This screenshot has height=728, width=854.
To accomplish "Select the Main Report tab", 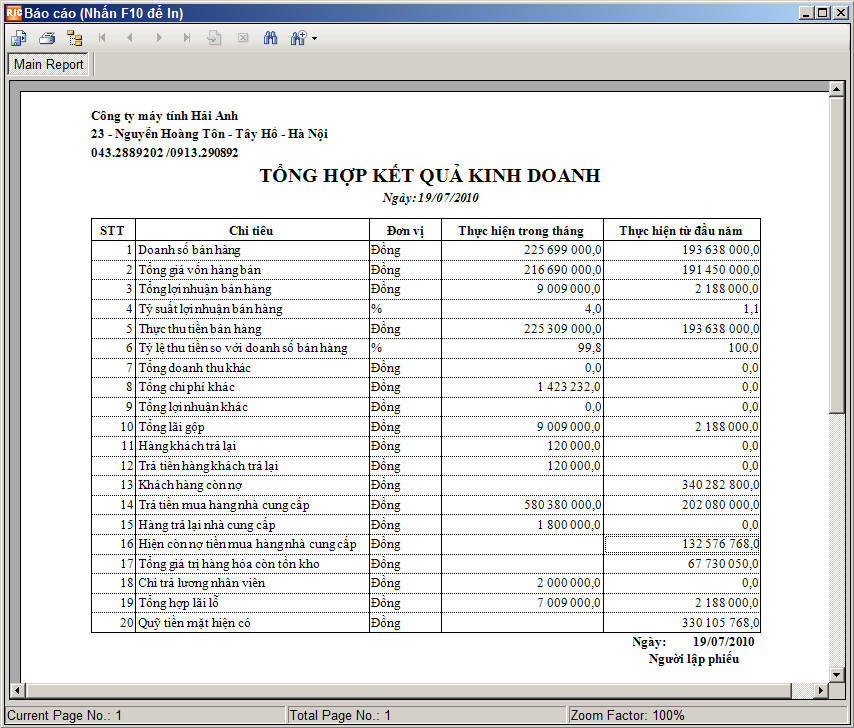I will click(x=48, y=64).
